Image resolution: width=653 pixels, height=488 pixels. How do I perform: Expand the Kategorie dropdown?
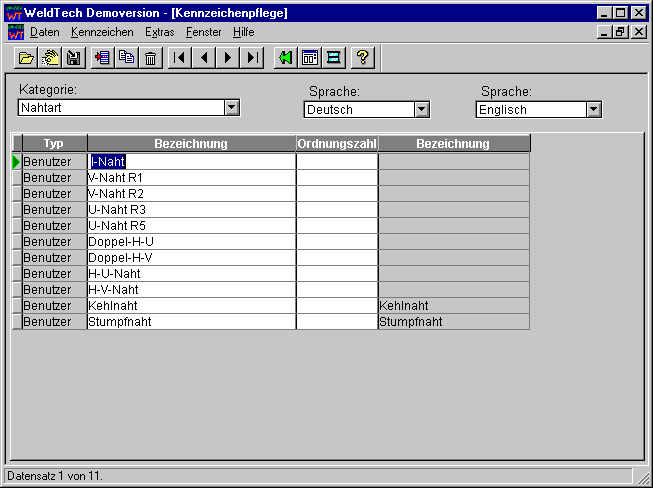tap(231, 107)
